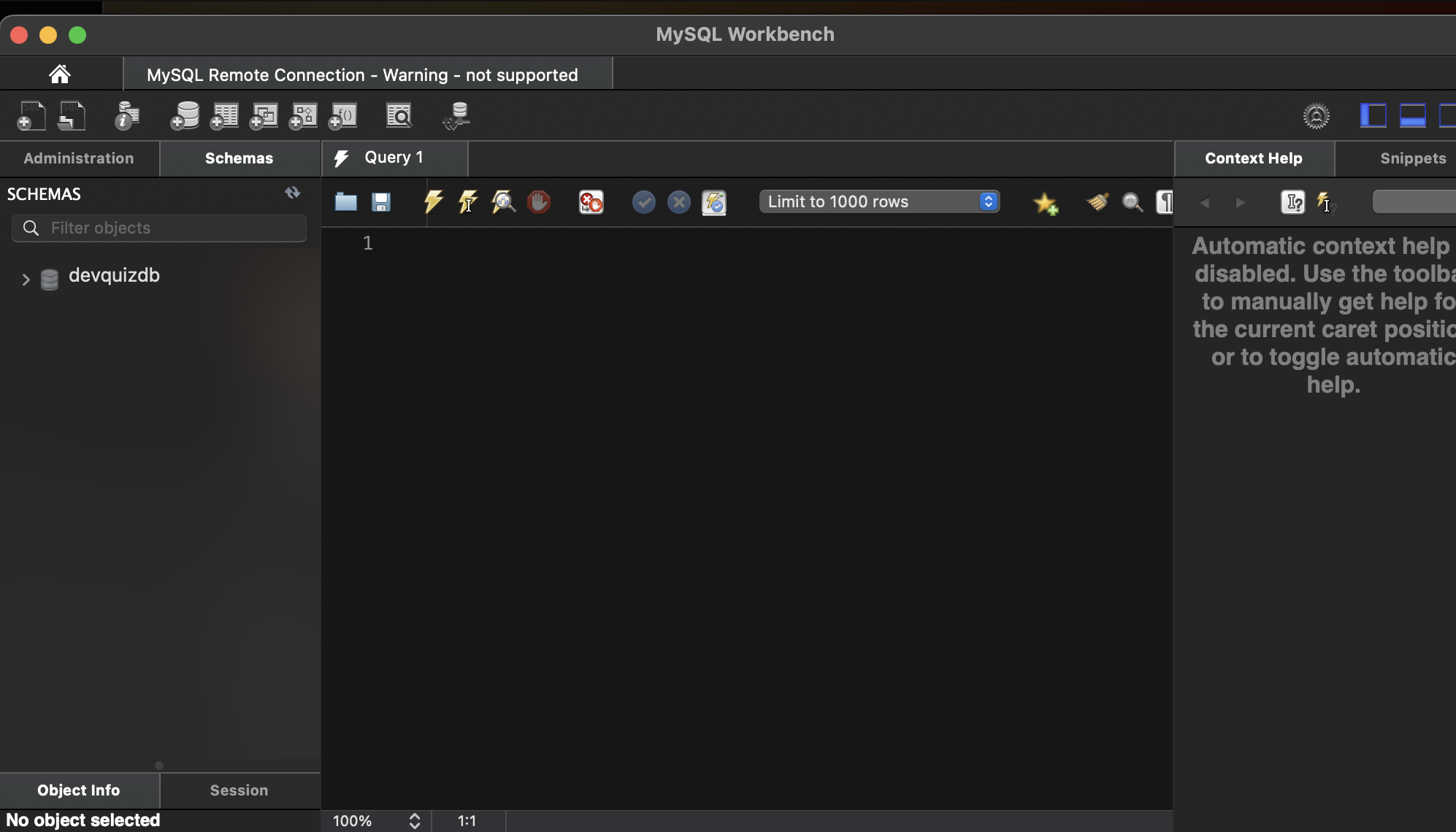Switch to the Administration tab

tap(79, 158)
